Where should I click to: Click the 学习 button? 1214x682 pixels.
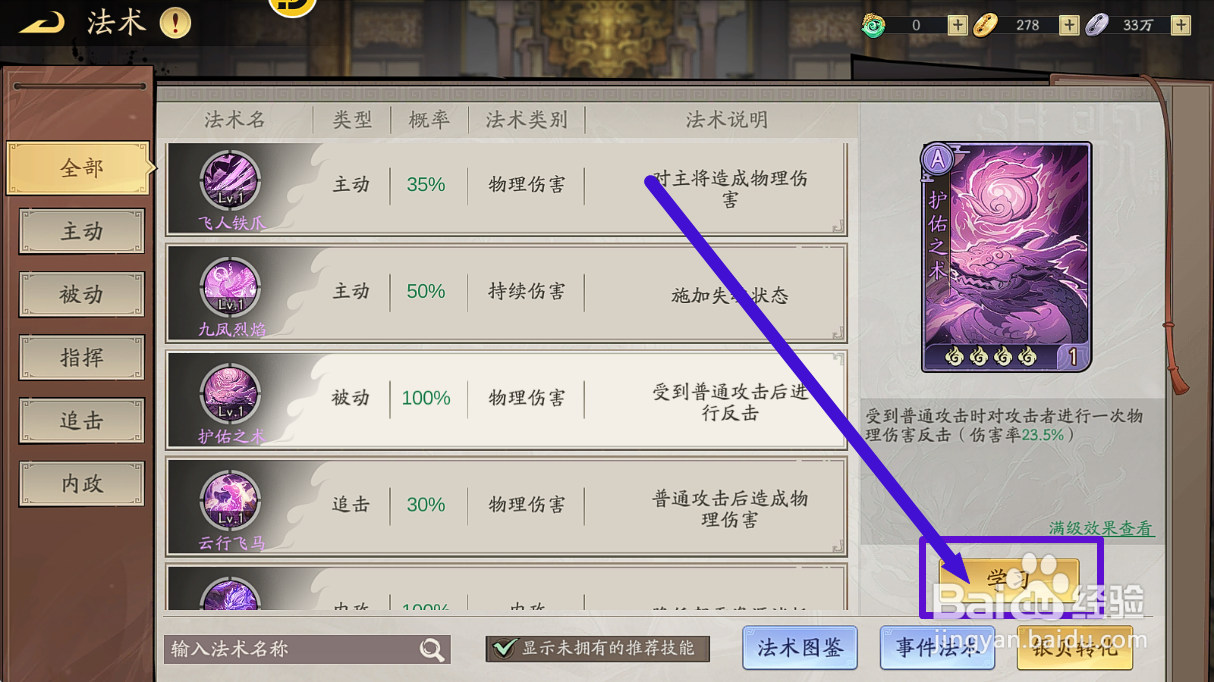coord(1009,579)
